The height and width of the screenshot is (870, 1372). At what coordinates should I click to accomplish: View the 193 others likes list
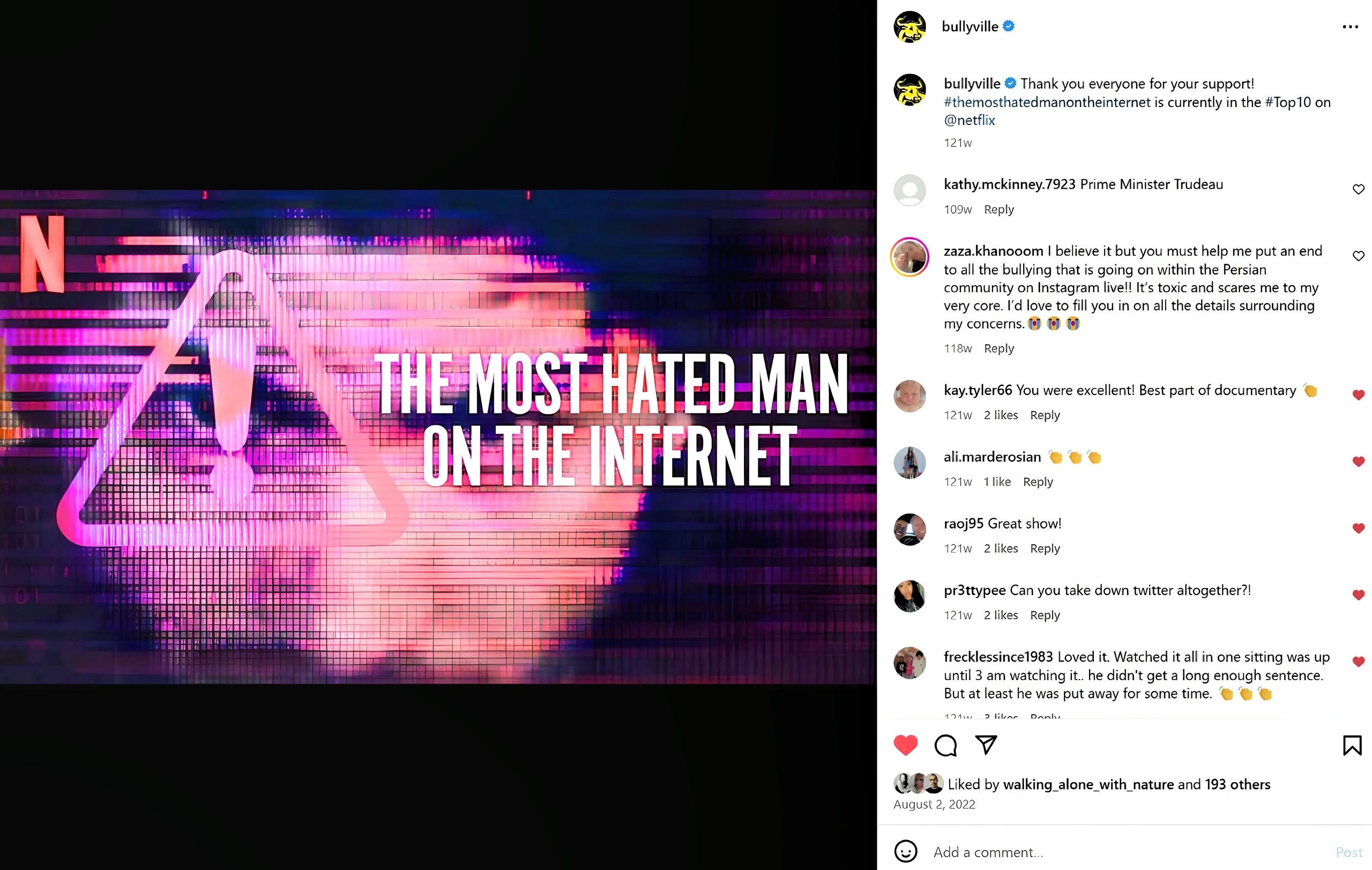point(1237,785)
